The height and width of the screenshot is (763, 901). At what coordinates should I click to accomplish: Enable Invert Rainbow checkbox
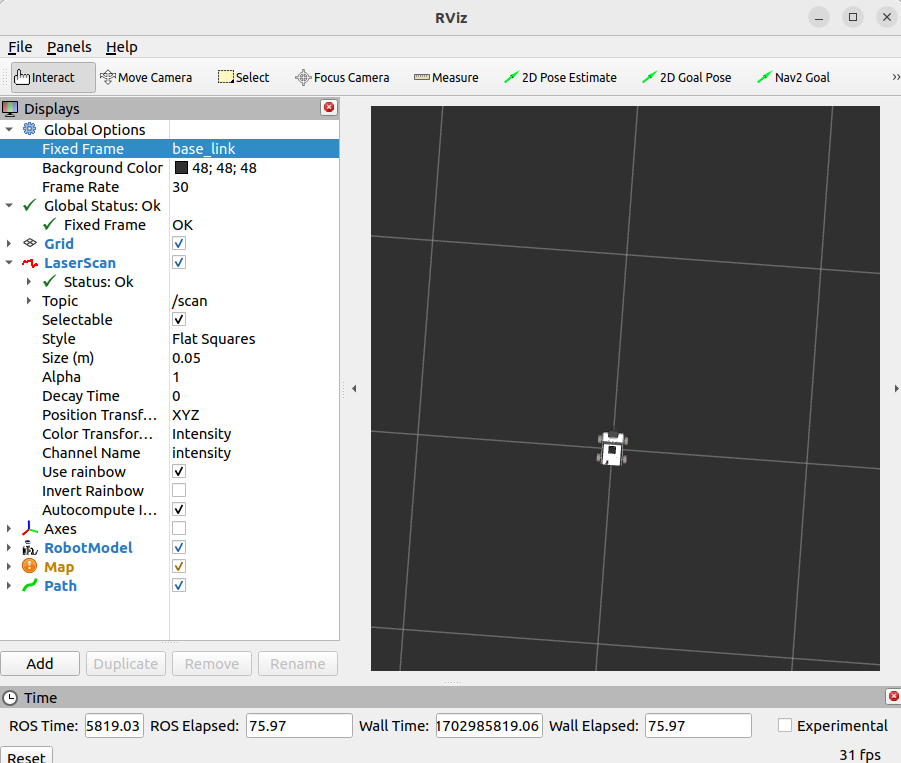click(179, 490)
